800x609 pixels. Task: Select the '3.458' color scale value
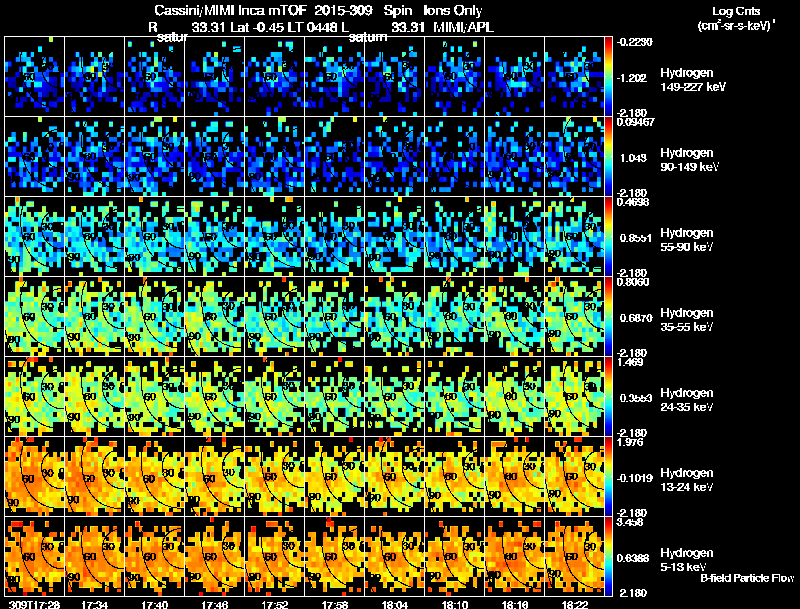[x=630, y=522]
